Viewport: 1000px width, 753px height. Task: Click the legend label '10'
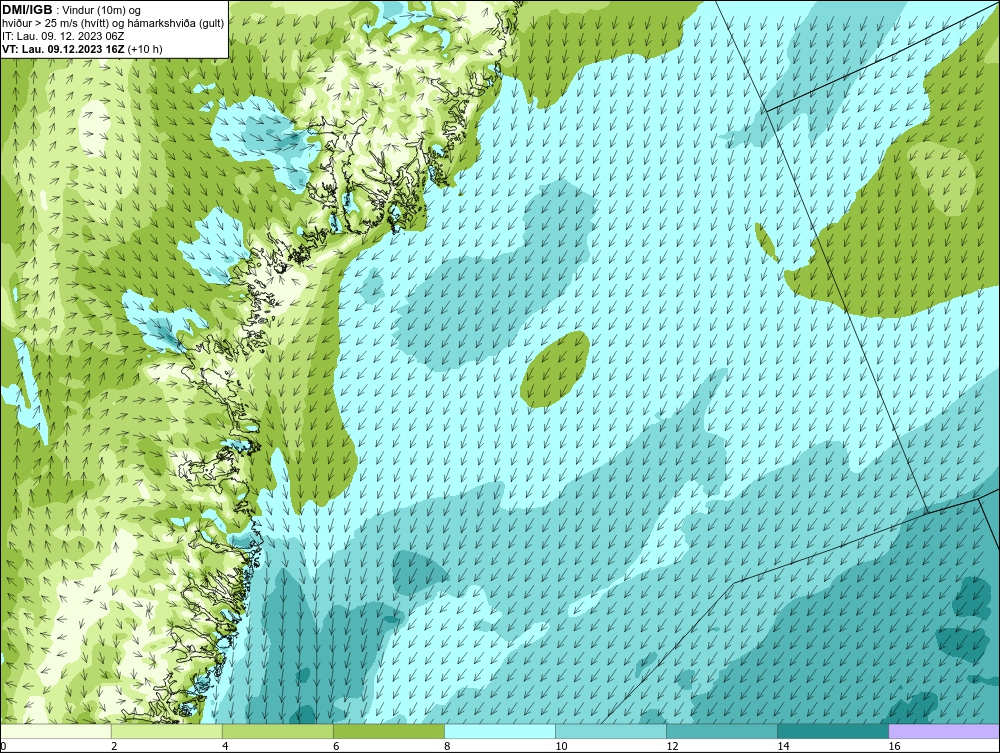(x=561, y=746)
